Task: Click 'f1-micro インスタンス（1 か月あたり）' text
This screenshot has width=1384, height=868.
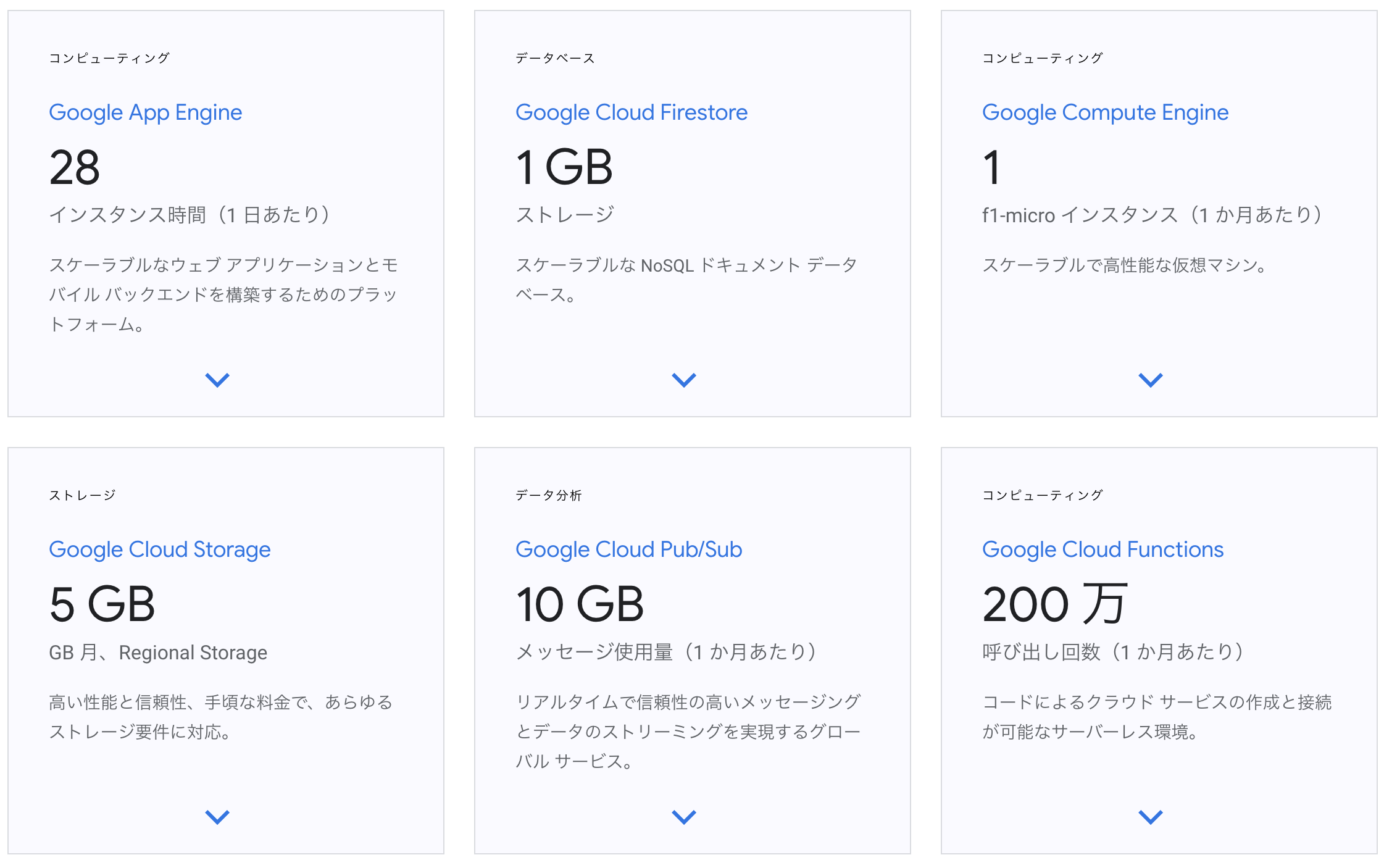Action: [1152, 215]
